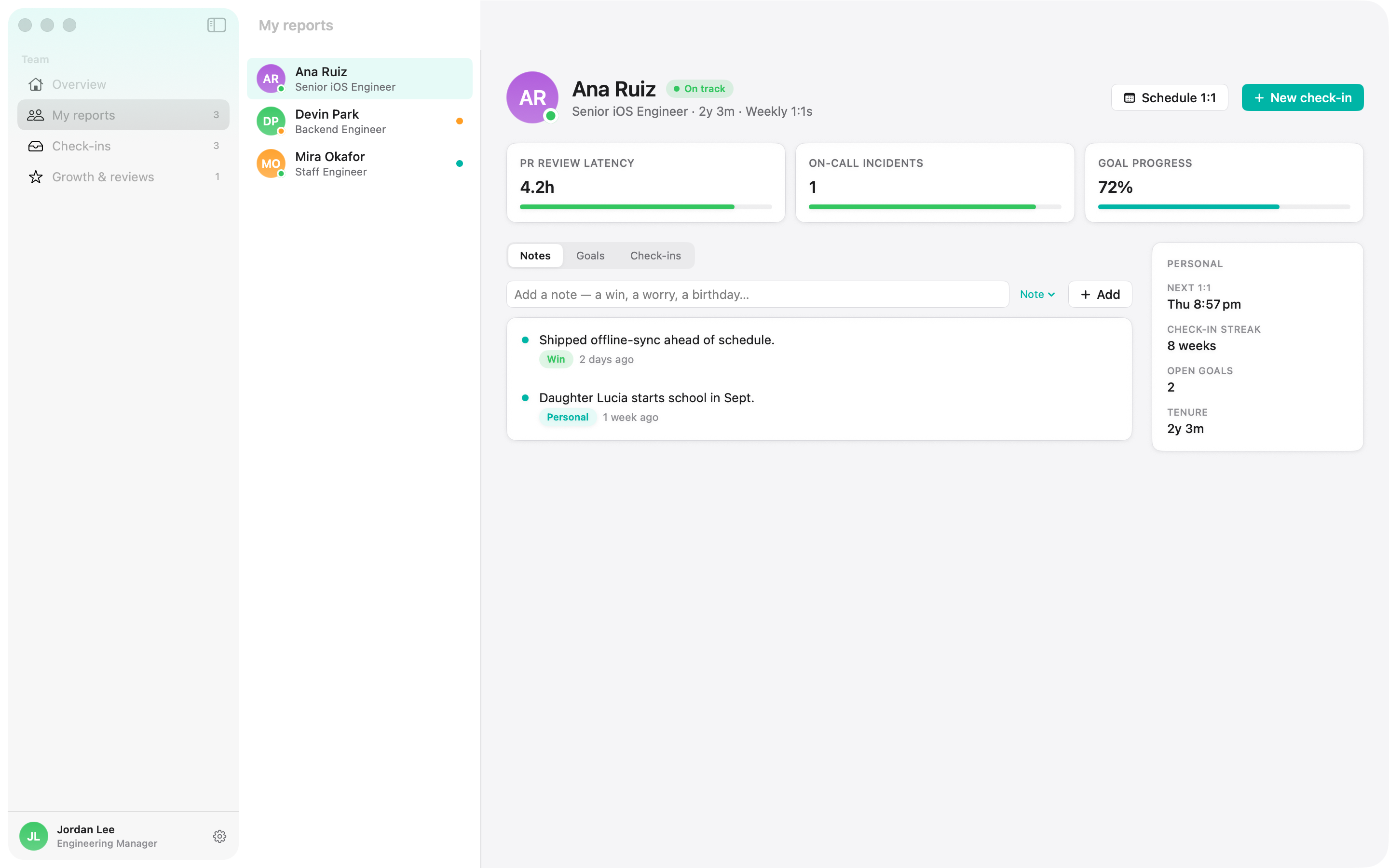
Task: Focus the Add a note input field
Action: 758,295
